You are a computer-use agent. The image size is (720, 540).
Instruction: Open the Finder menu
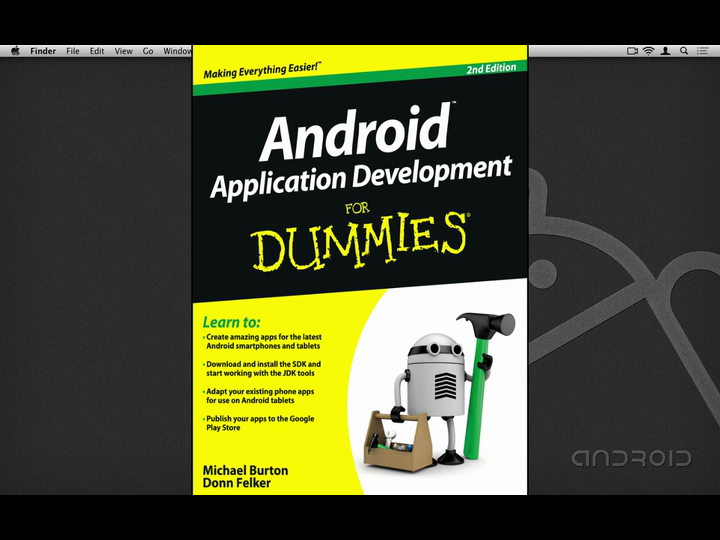click(x=43, y=51)
